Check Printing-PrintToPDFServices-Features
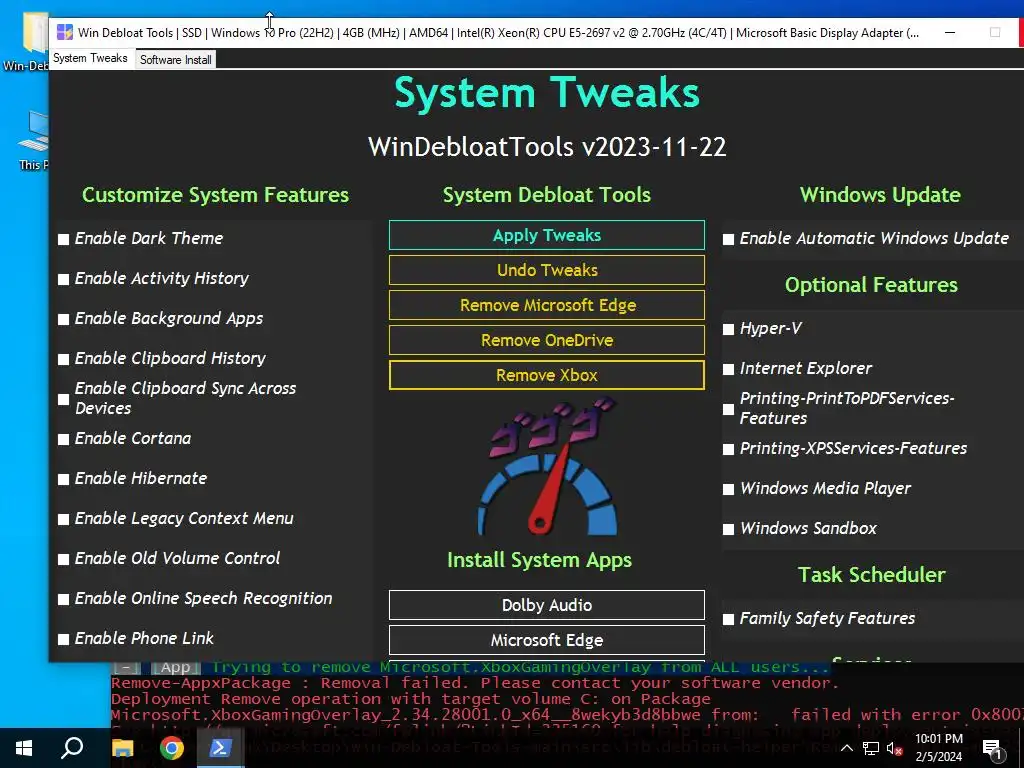 tap(728, 409)
